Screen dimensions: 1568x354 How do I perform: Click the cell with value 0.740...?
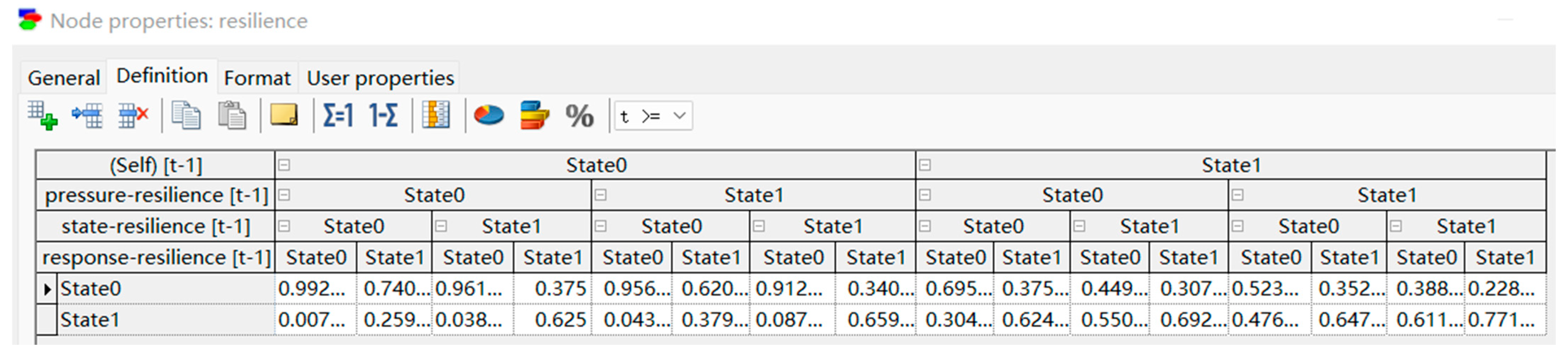tap(394, 288)
